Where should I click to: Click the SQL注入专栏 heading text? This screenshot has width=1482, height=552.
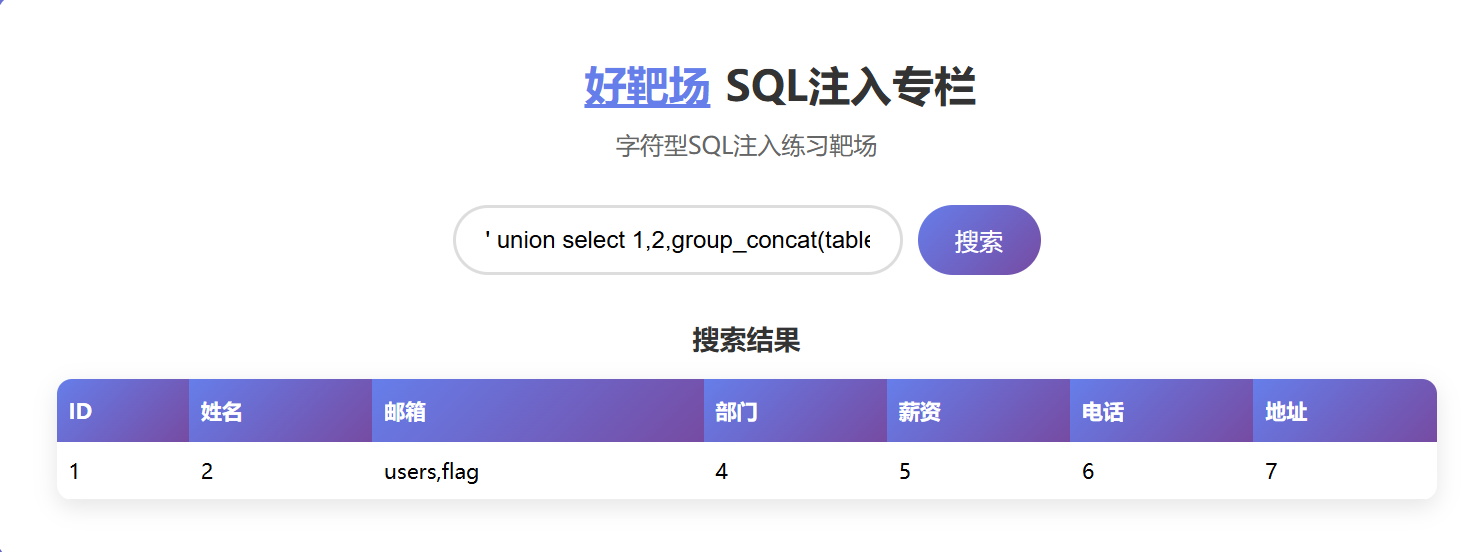click(851, 87)
